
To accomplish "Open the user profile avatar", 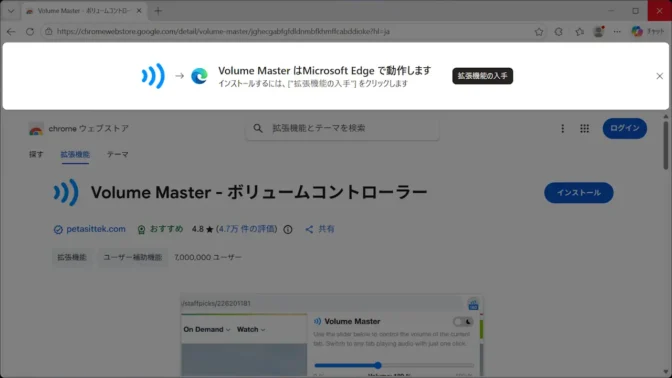I will pyautogui.click(x=598, y=32).
